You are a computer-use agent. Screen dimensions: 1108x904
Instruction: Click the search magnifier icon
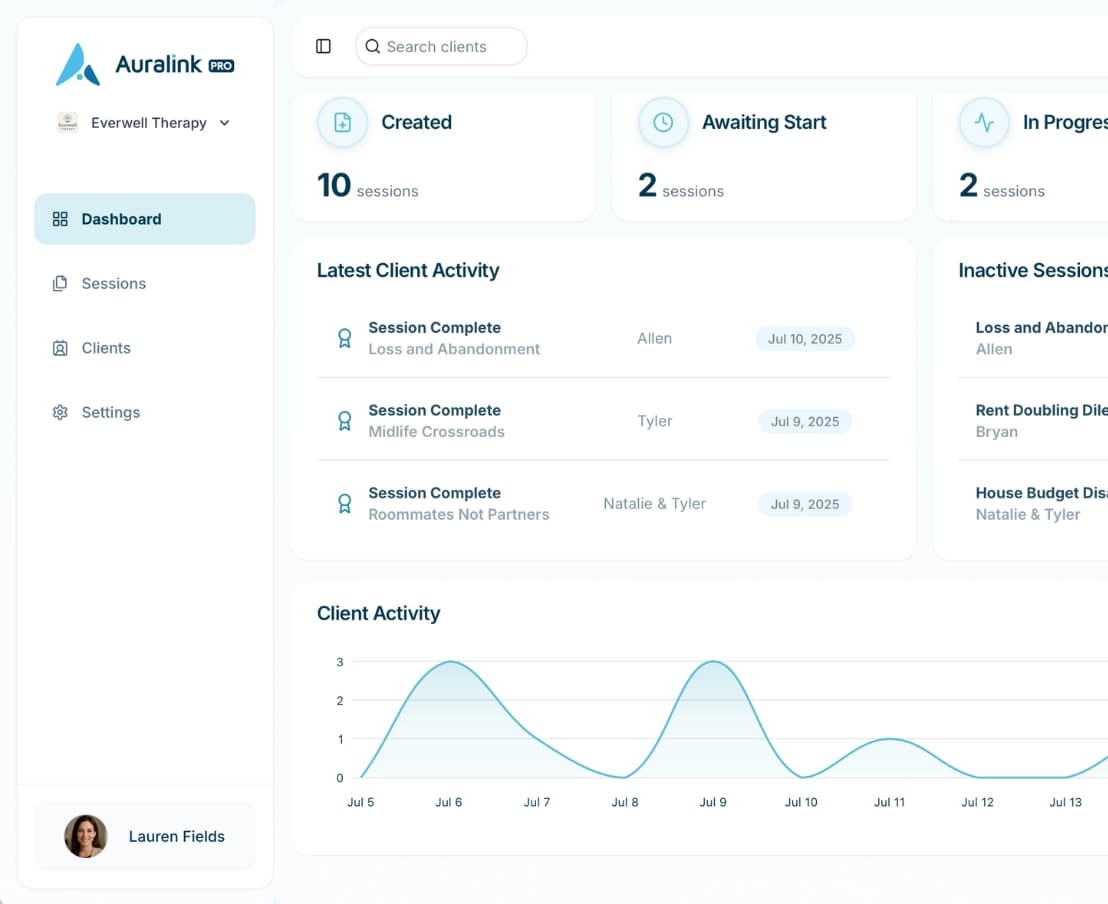click(372, 46)
